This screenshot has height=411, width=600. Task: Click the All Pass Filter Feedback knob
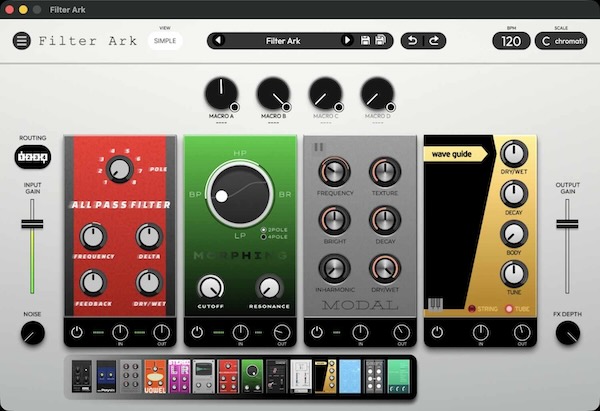(x=93, y=283)
